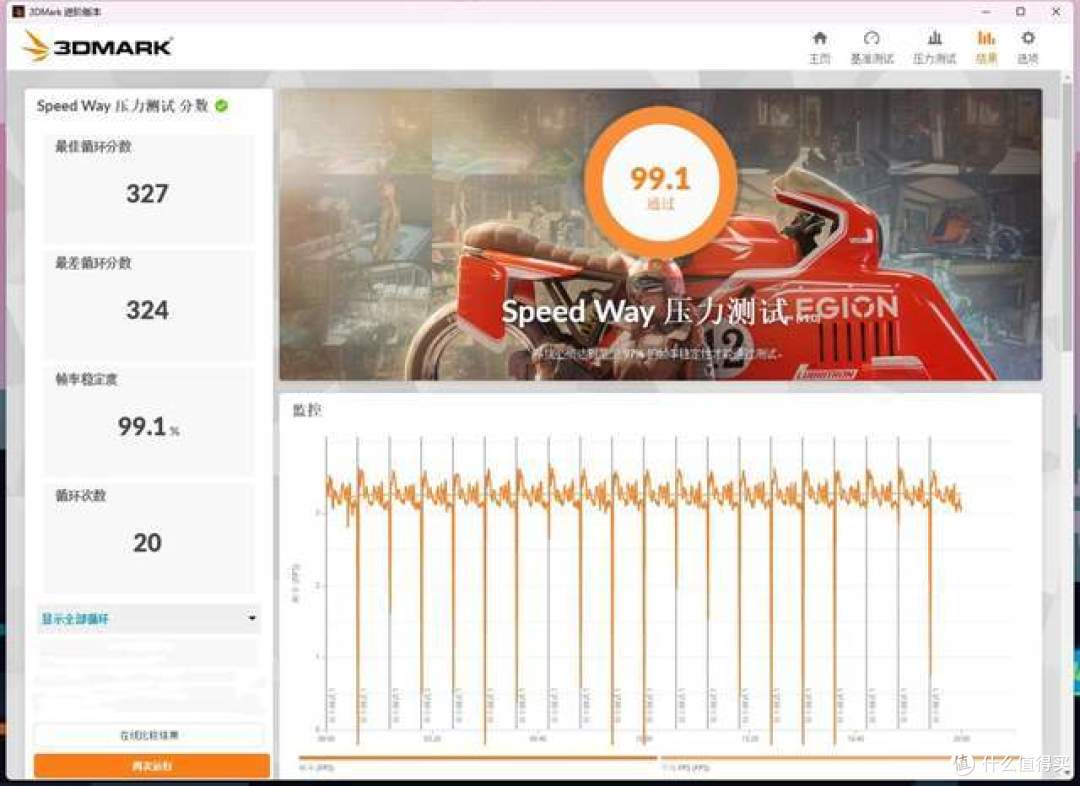
Task: Click the best loop score 327
Action: [147, 194]
